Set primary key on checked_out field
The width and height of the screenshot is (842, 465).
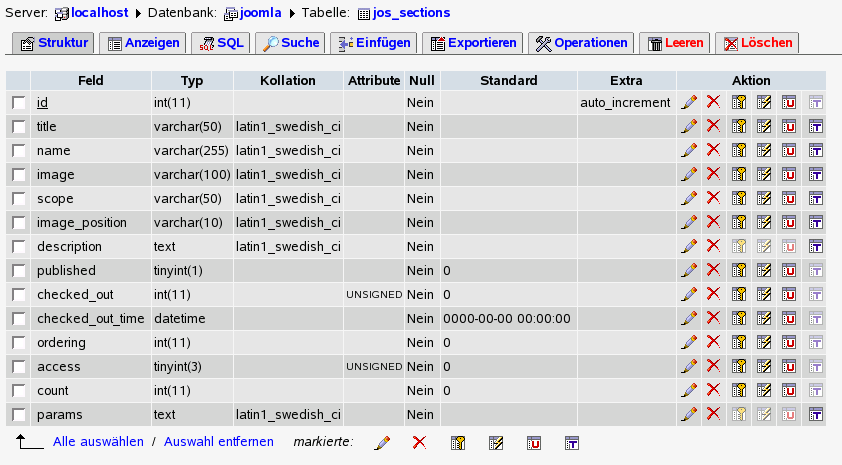pyautogui.click(x=739, y=294)
